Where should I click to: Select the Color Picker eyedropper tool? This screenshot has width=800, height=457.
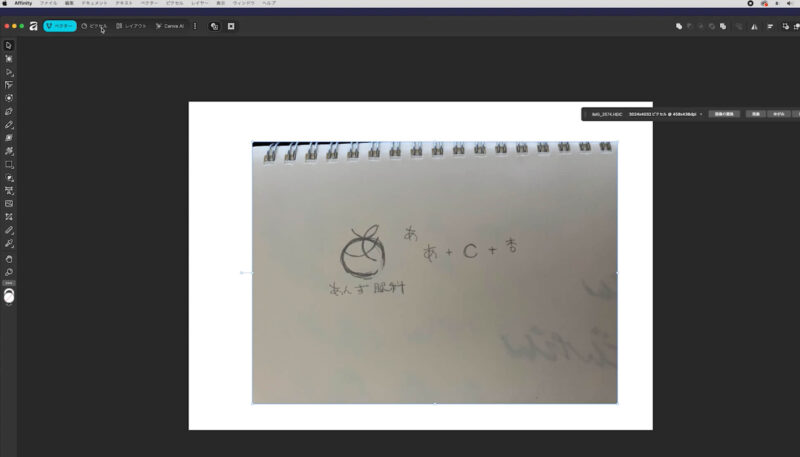coord(9,244)
